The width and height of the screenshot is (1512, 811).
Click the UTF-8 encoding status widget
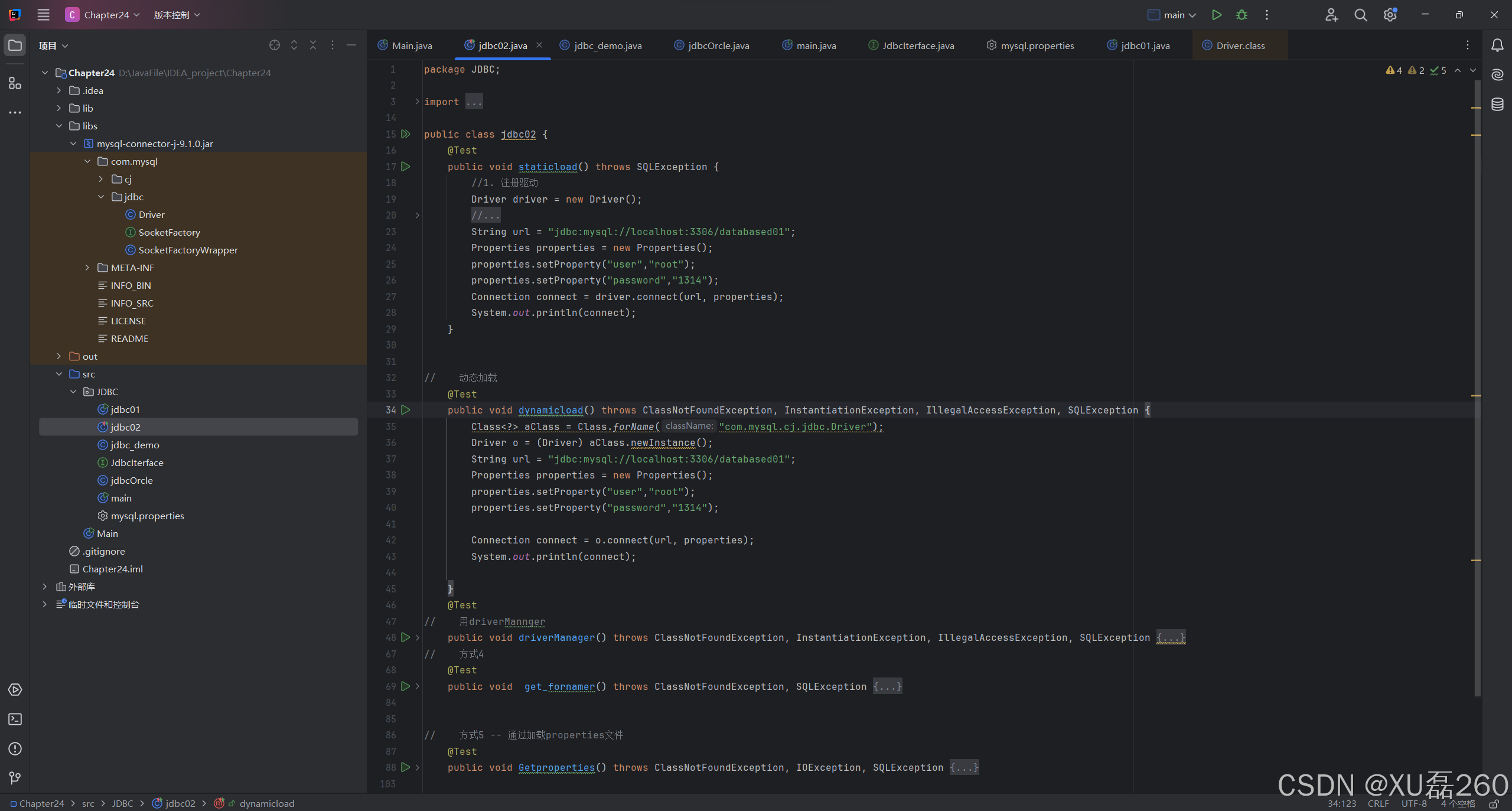pyautogui.click(x=1413, y=803)
